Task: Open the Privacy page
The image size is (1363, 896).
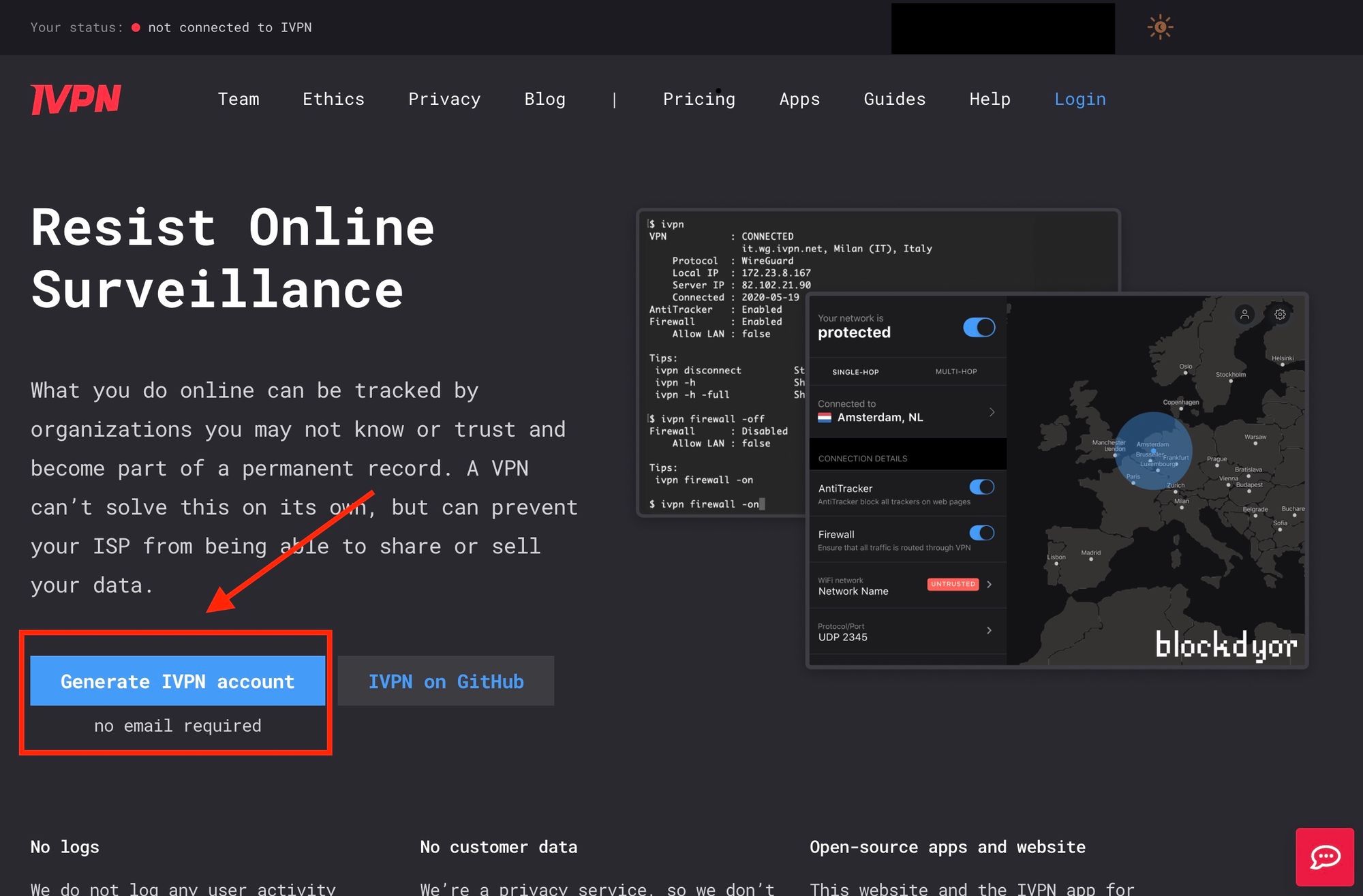Action: point(444,99)
